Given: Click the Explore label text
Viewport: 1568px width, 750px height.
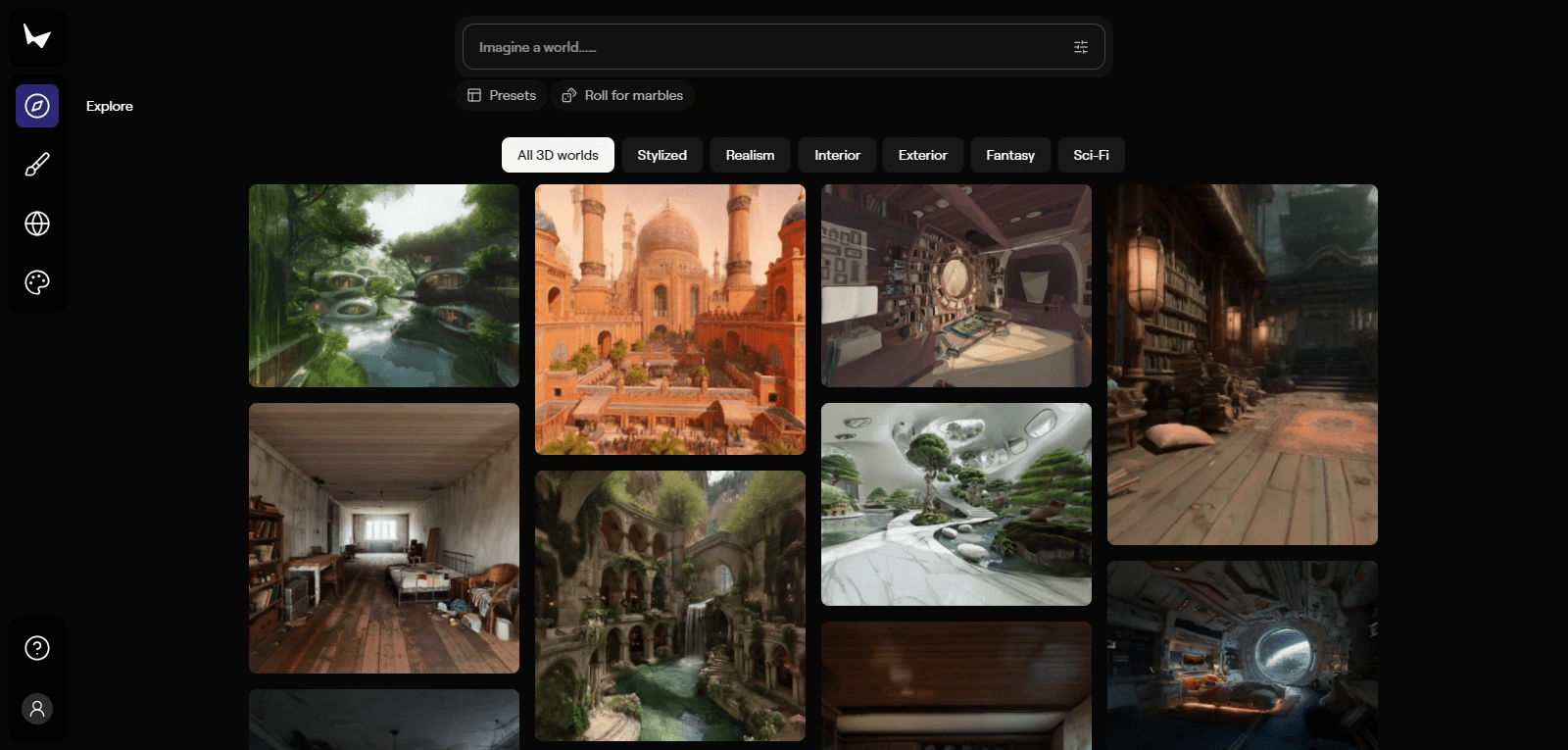Looking at the screenshot, I should (x=110, y=106).
